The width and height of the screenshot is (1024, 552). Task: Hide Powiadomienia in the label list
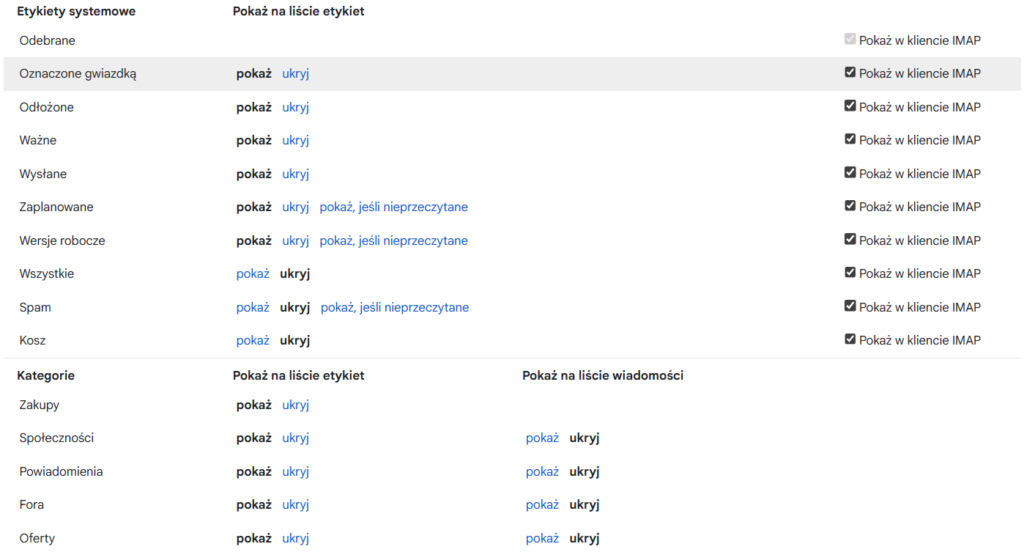pyautogui.click(x=295, y=472)
